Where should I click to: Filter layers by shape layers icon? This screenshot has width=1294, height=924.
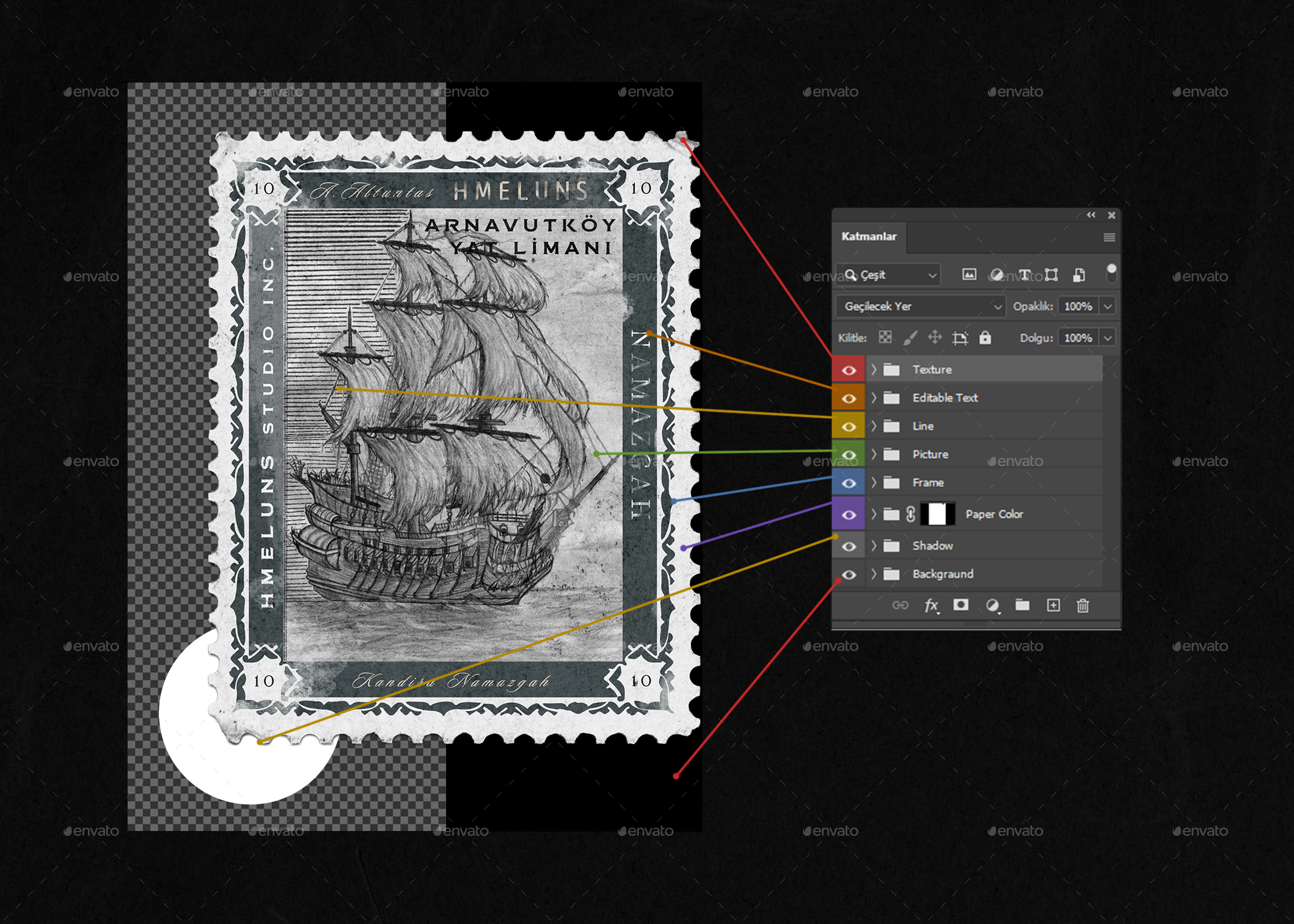tap(1051, 275)
